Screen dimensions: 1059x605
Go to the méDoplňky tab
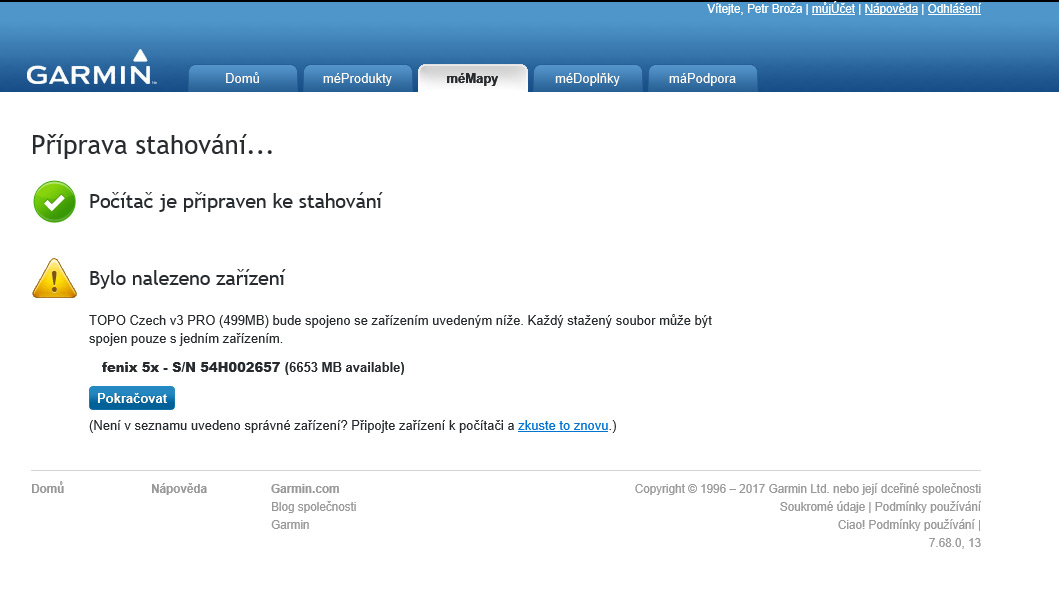(587, 78)
